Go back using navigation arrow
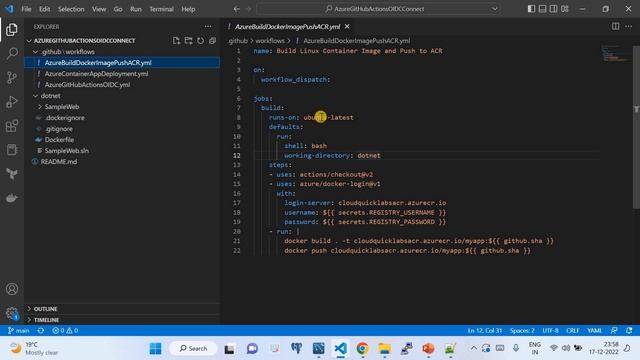Screen dimensions: 640x360 point(237,9)
